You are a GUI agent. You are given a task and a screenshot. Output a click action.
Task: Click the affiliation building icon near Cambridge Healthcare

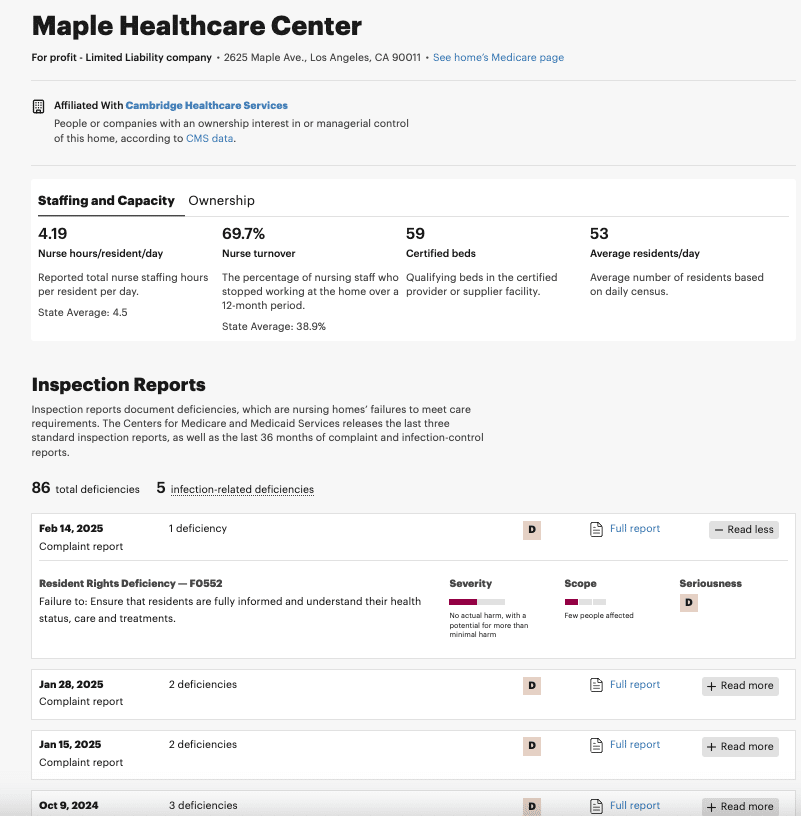point(39,104)
